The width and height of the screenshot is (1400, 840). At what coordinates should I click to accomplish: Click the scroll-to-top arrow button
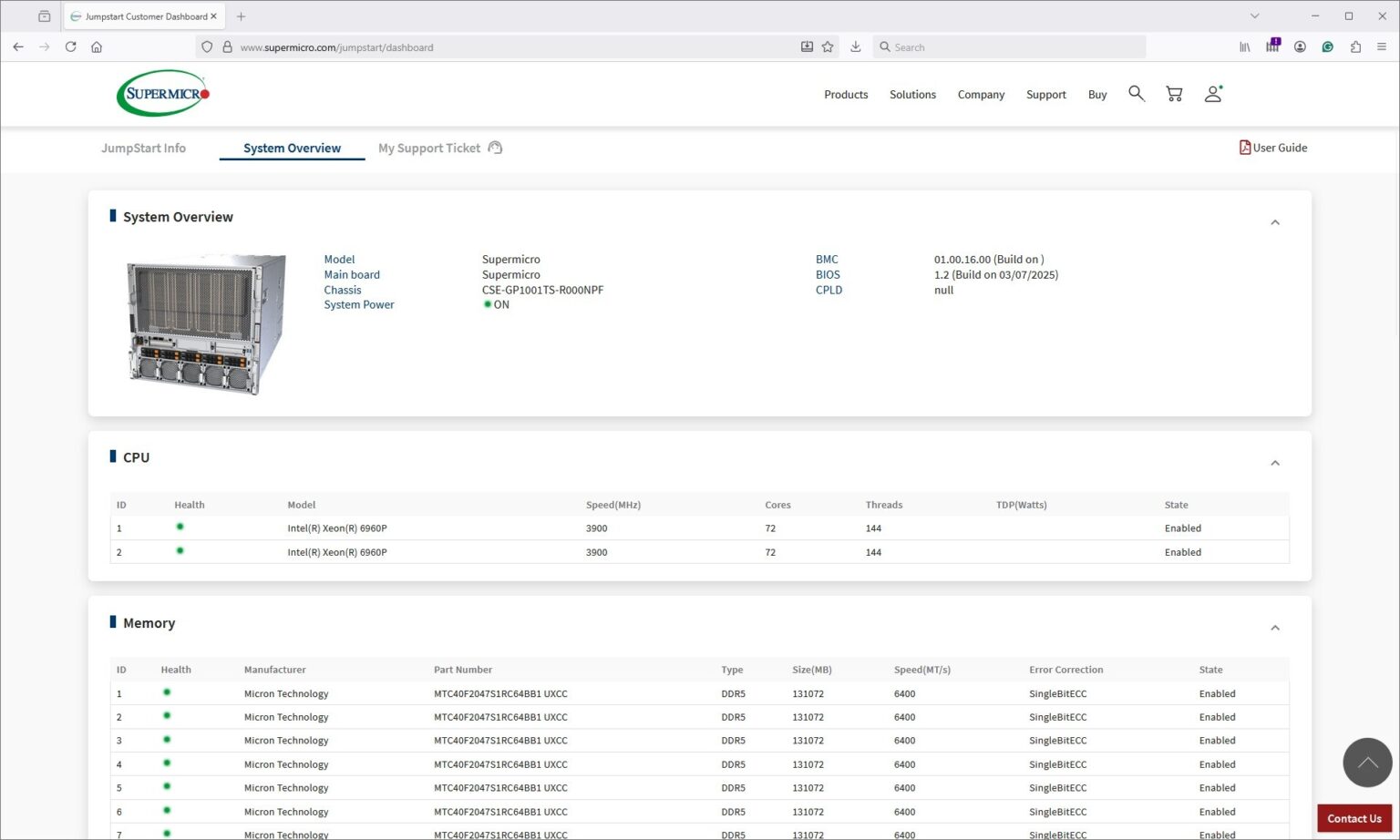click(1366, 762)
